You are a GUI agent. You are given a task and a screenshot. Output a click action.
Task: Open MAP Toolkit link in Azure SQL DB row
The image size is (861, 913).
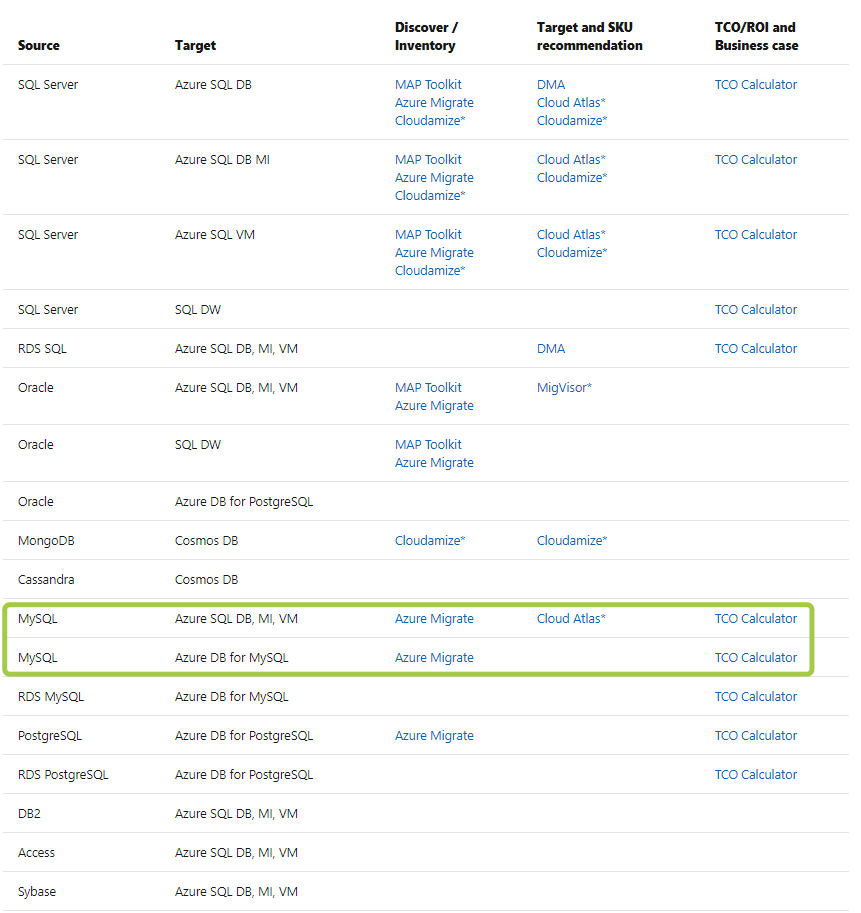point(428,84)
